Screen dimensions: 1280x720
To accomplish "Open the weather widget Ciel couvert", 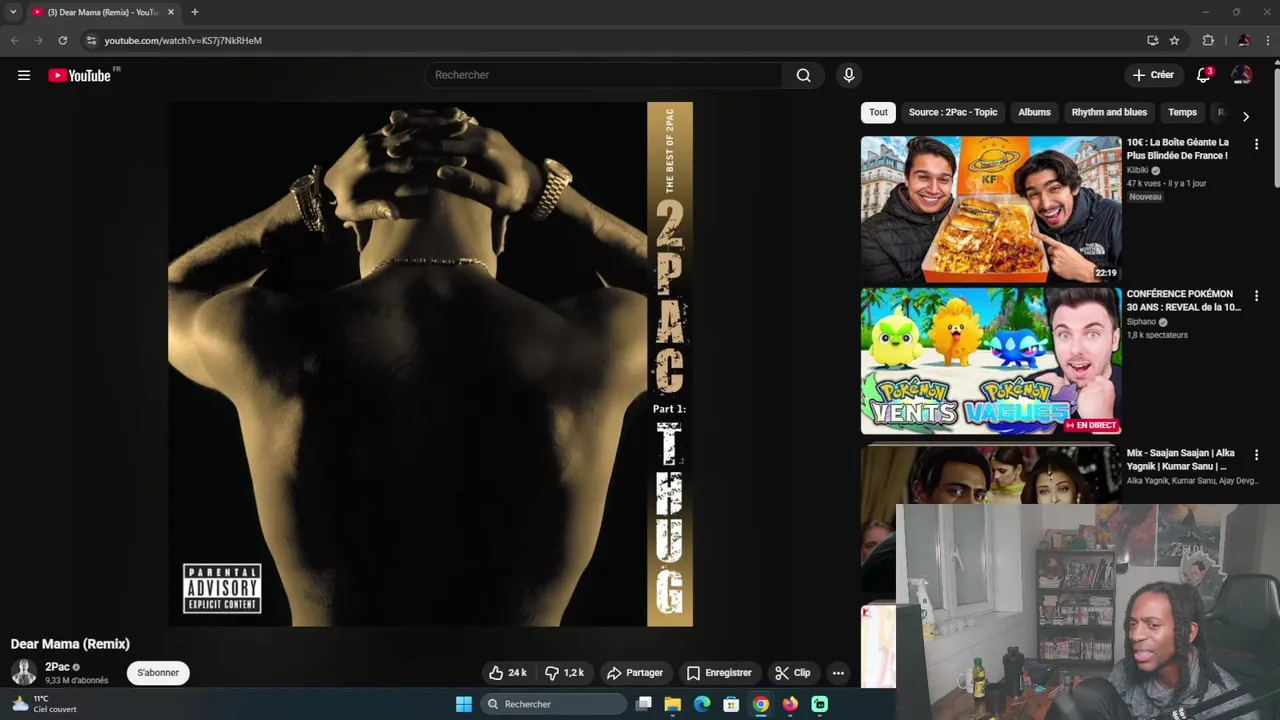I will pos(44,704).
